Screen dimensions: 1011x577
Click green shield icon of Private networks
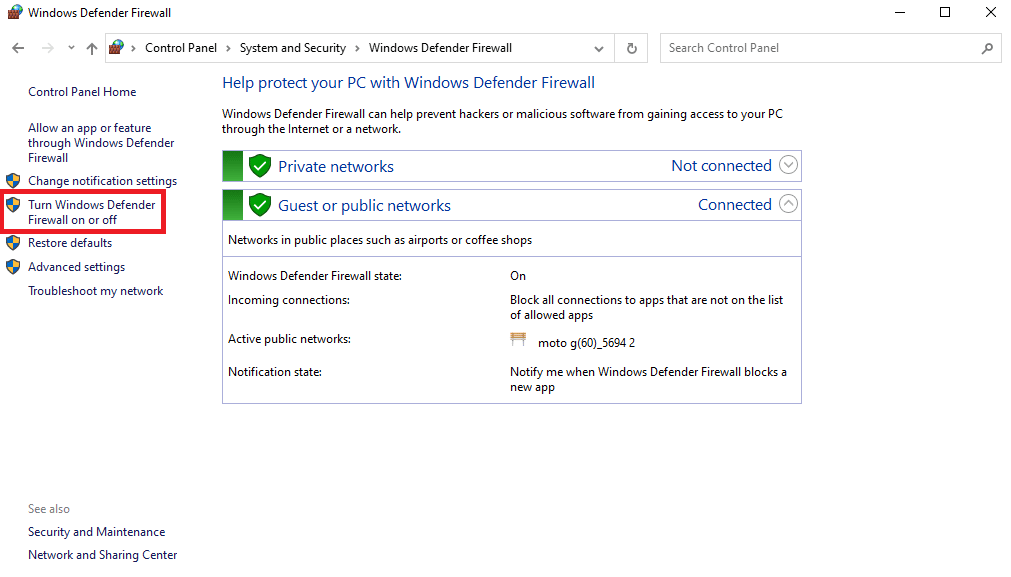pyautogui.click(x=260, y=166)
